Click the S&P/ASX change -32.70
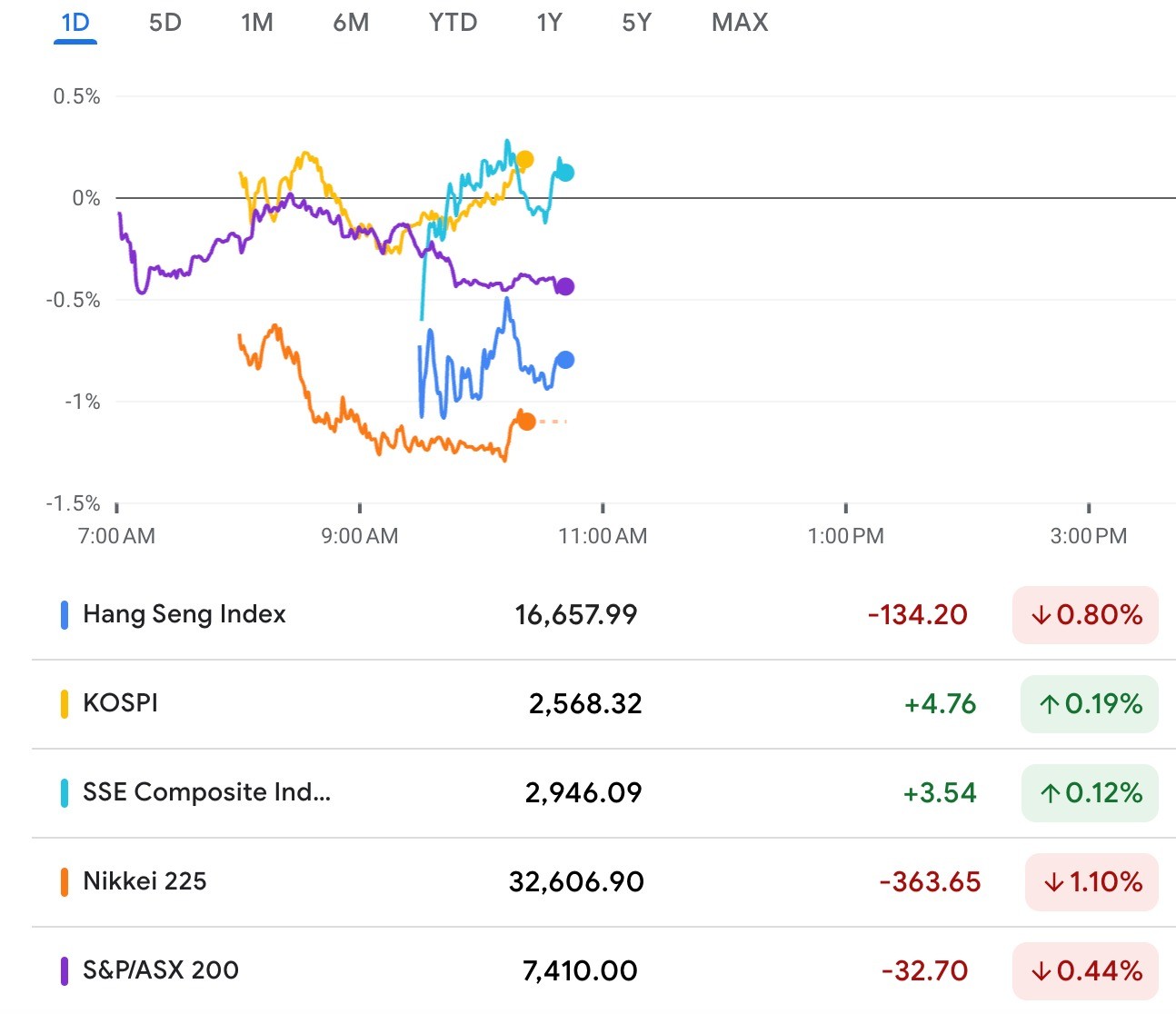The width and height of the screenshot is (1176, 1014). click(924, 971)
